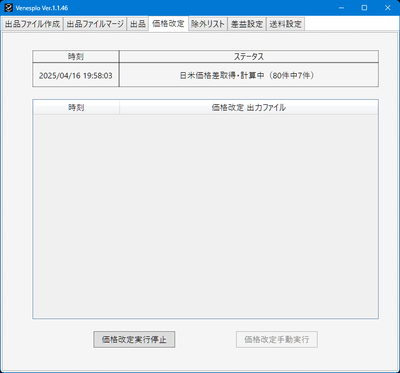This screenshot has width=400, height=373.
Task: Open the 出品ファイル作成 tab
Action: (x=32, y=24)
